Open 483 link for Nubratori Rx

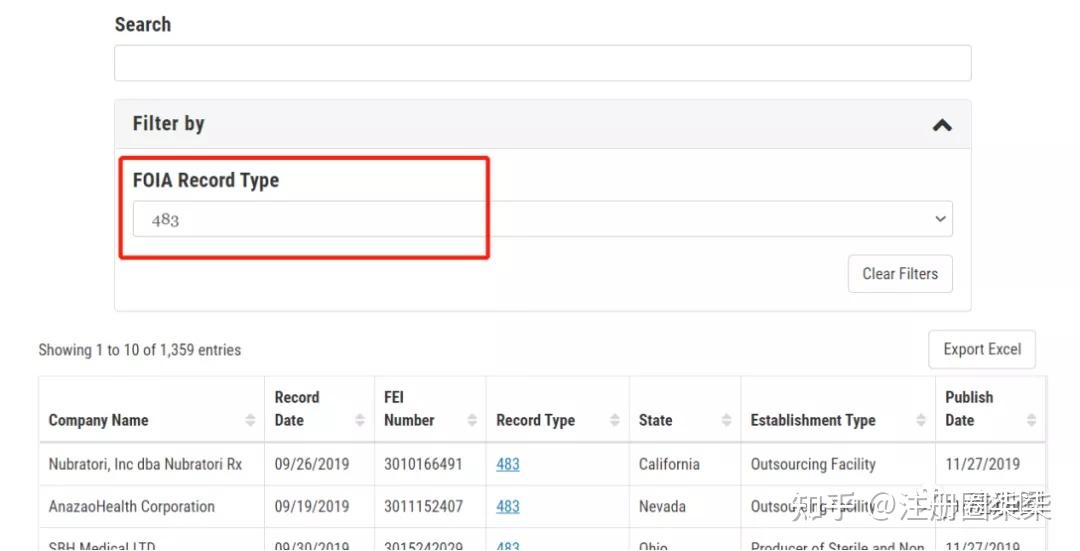pos(508,464)
